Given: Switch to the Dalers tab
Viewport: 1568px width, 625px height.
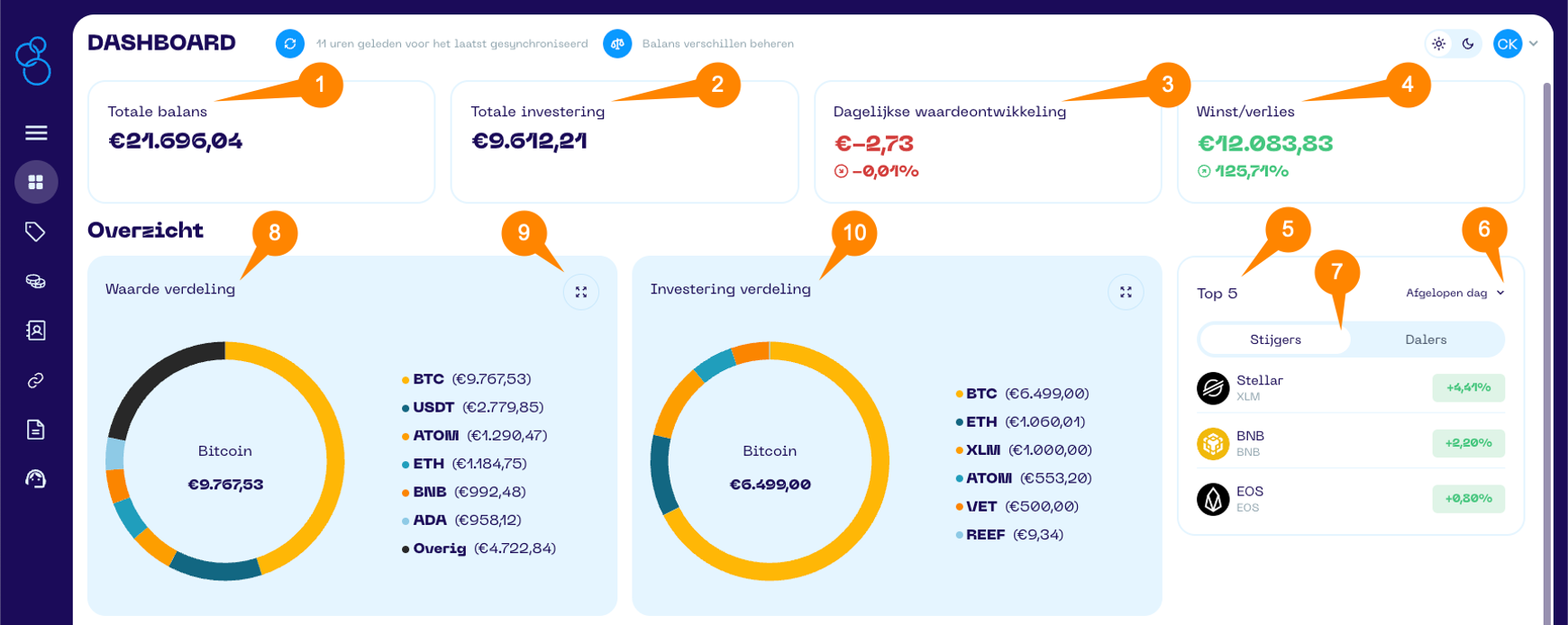Looking at the screenshot, I should coord(1426,340).
